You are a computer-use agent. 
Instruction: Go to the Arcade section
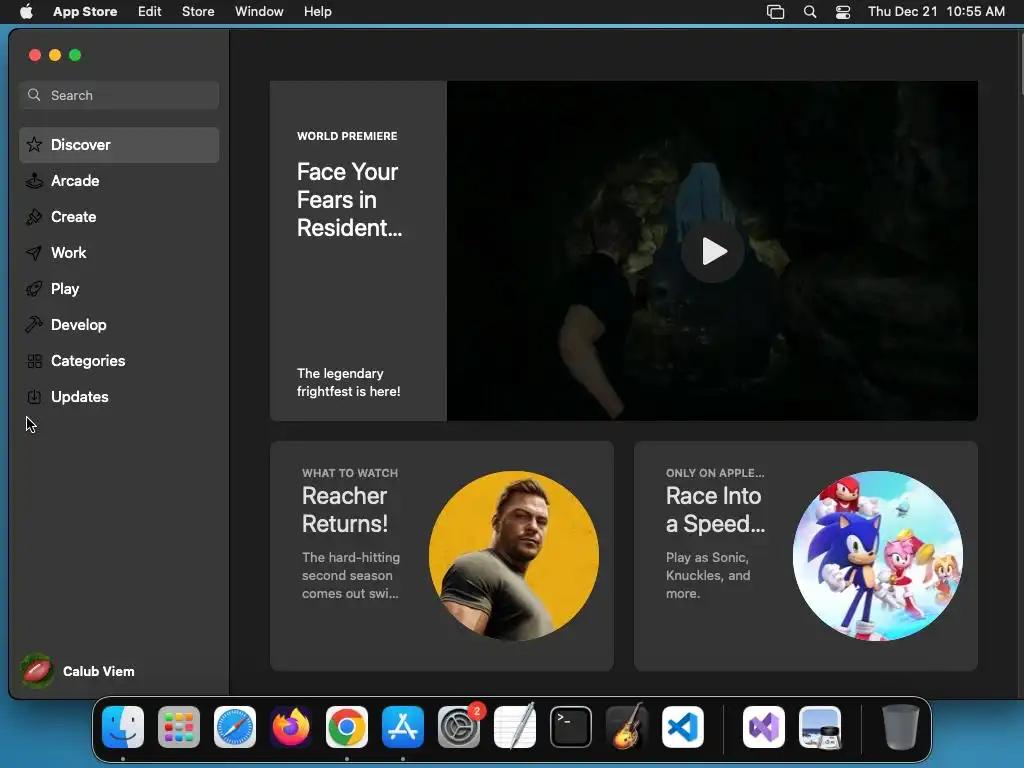tap(119, 180)
